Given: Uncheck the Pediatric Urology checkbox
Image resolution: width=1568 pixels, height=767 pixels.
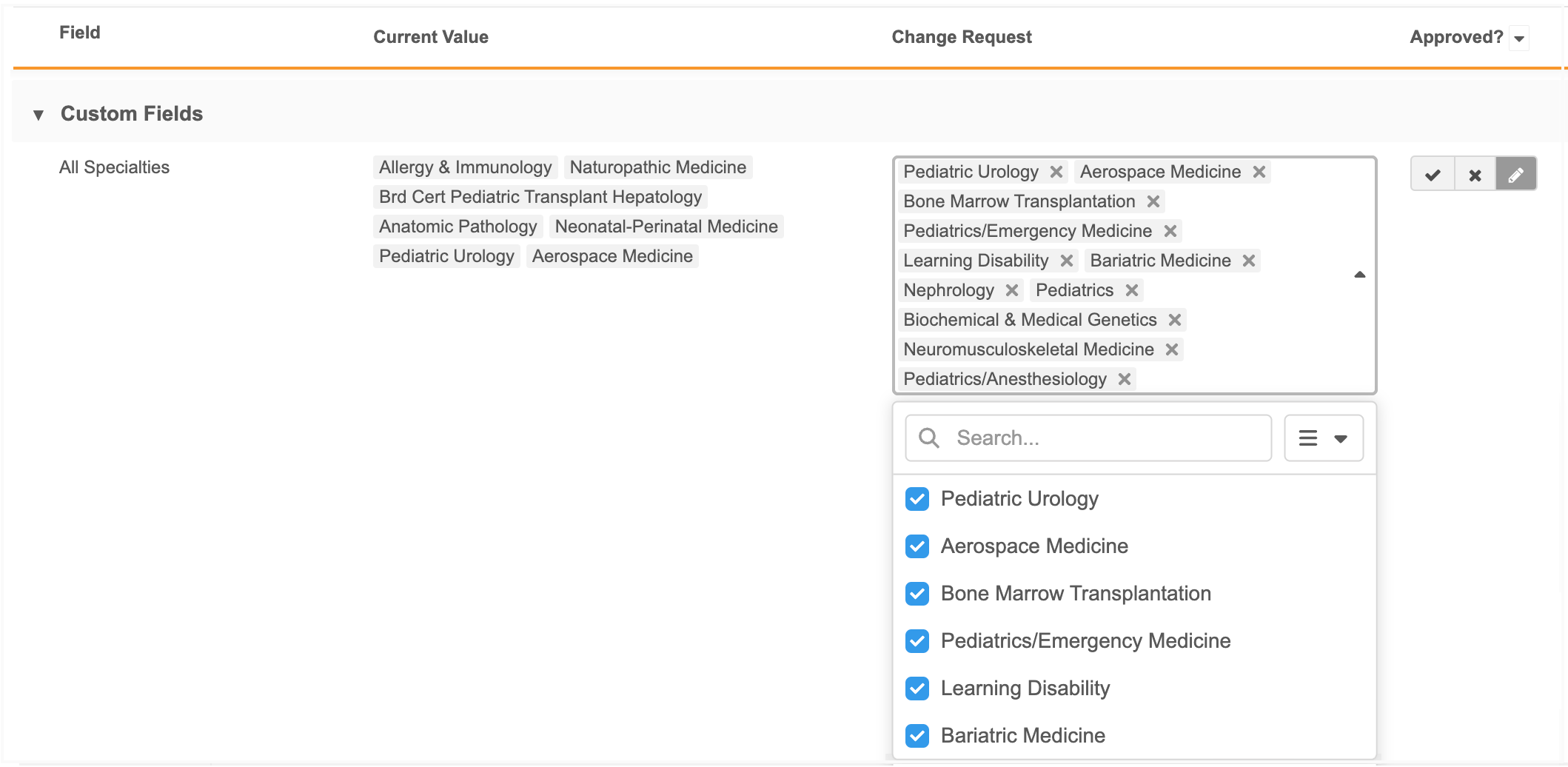Looking at the screenshot, I should point(917,499).
